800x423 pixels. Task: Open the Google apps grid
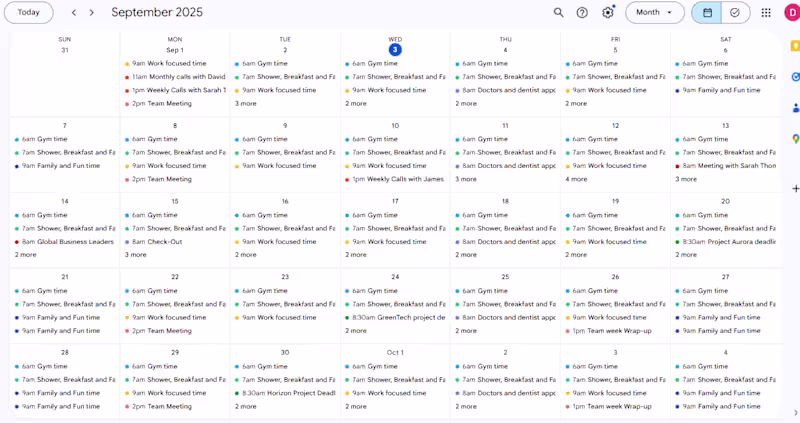[x=766, y=13]
